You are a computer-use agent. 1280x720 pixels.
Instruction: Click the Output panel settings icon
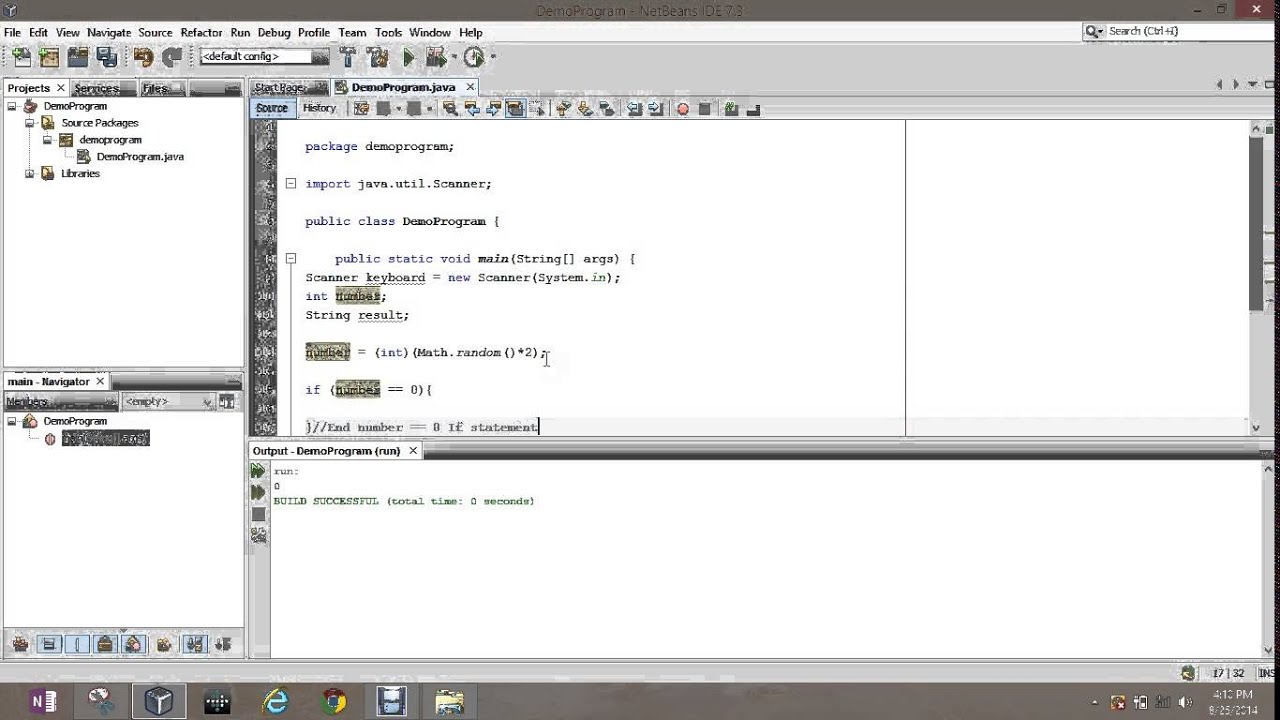point(258,536)
